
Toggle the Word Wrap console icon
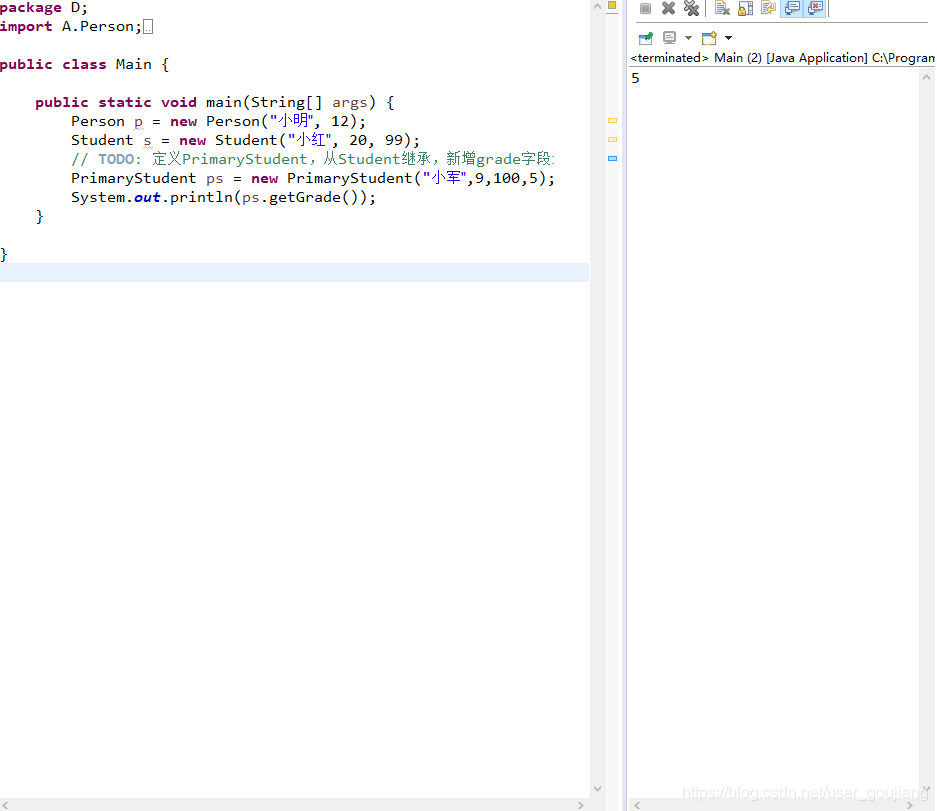[768, 8]
